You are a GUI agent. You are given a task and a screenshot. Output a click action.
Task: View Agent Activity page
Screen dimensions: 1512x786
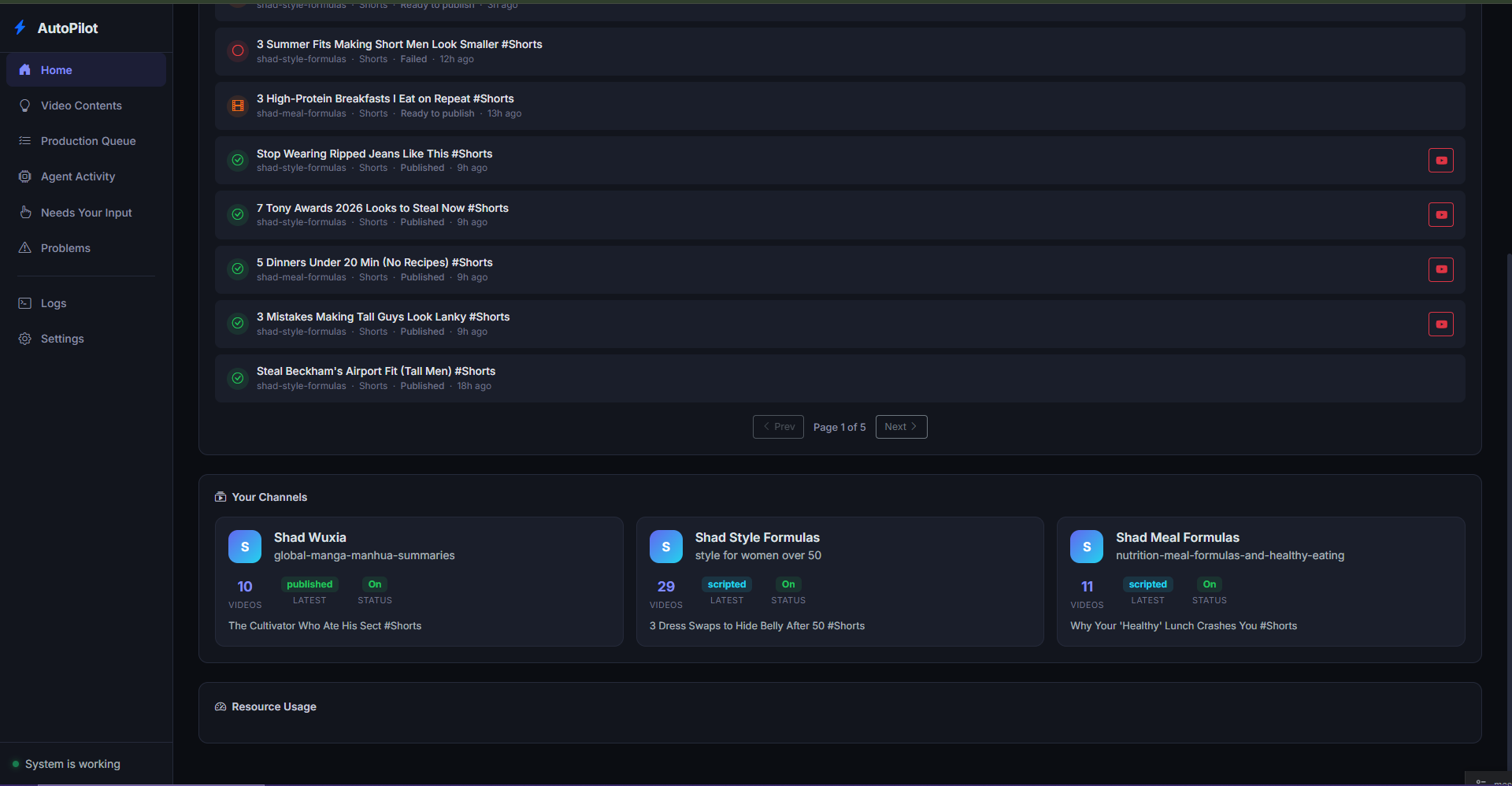point(86,176)
